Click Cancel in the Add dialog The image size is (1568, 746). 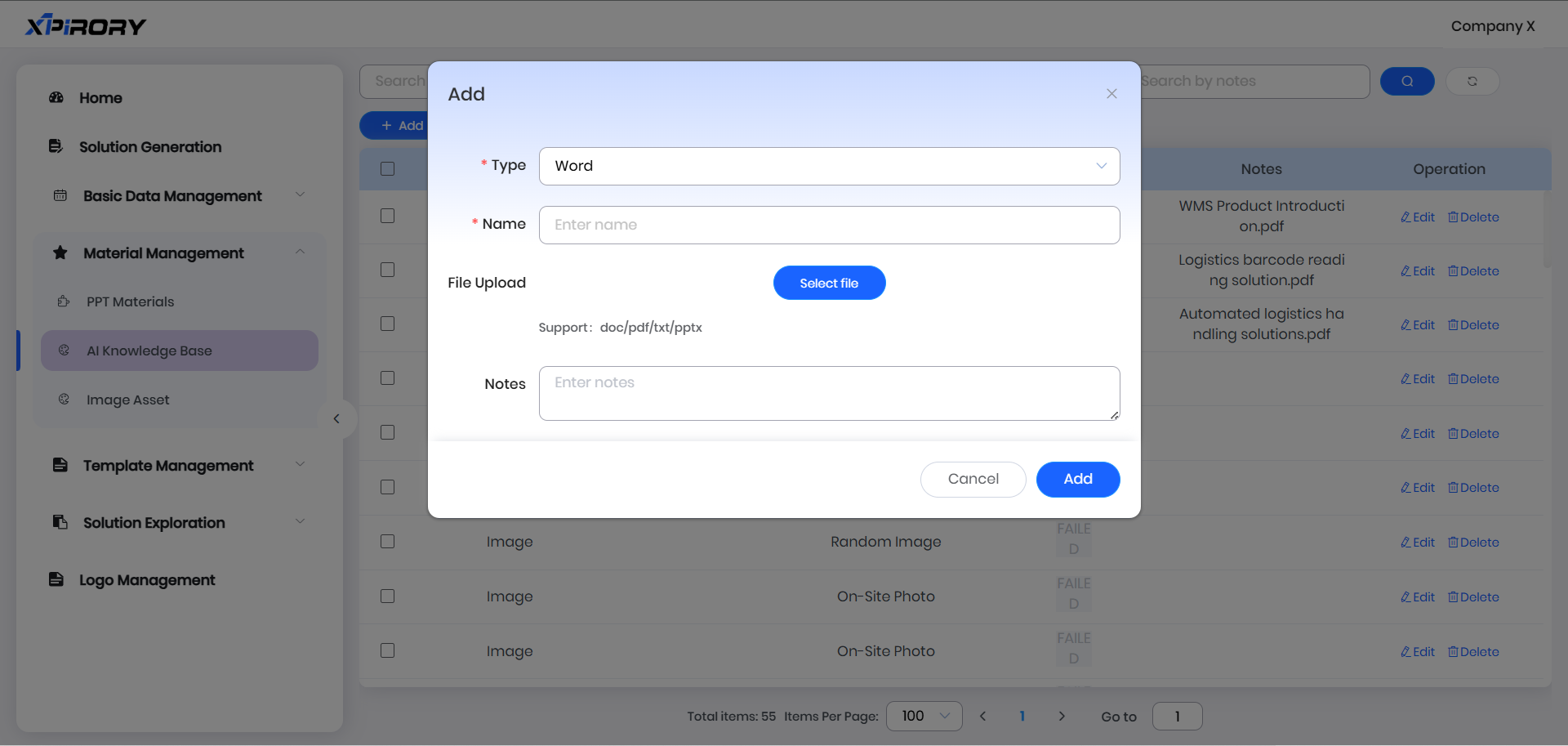point(972,479)
